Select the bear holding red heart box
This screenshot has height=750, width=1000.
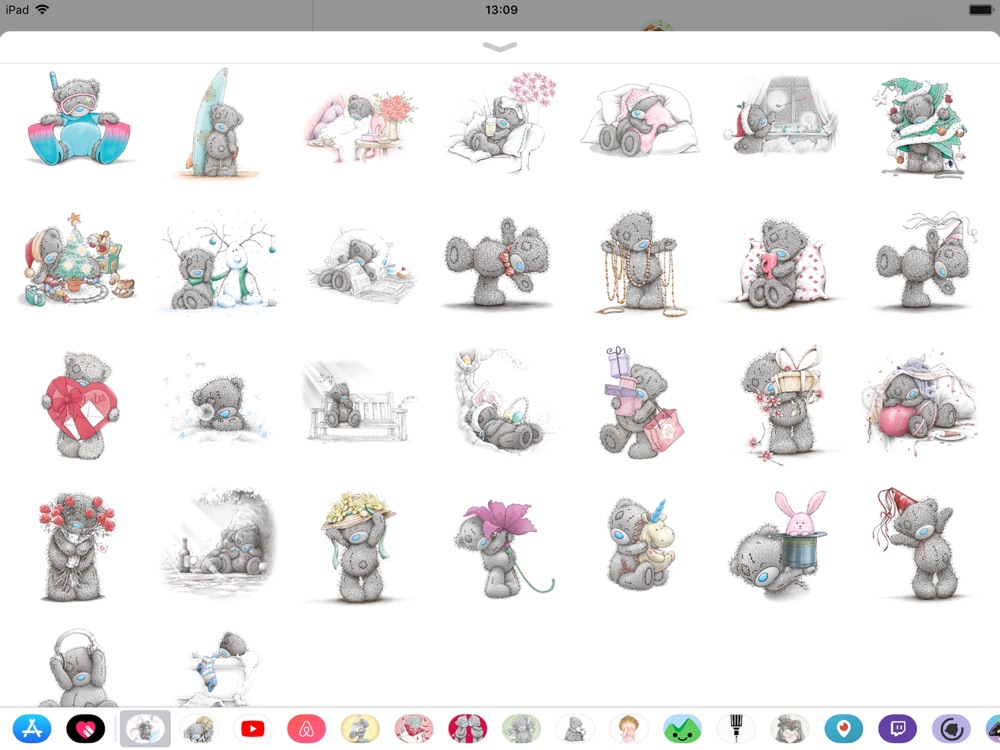(x=80, y=406)
